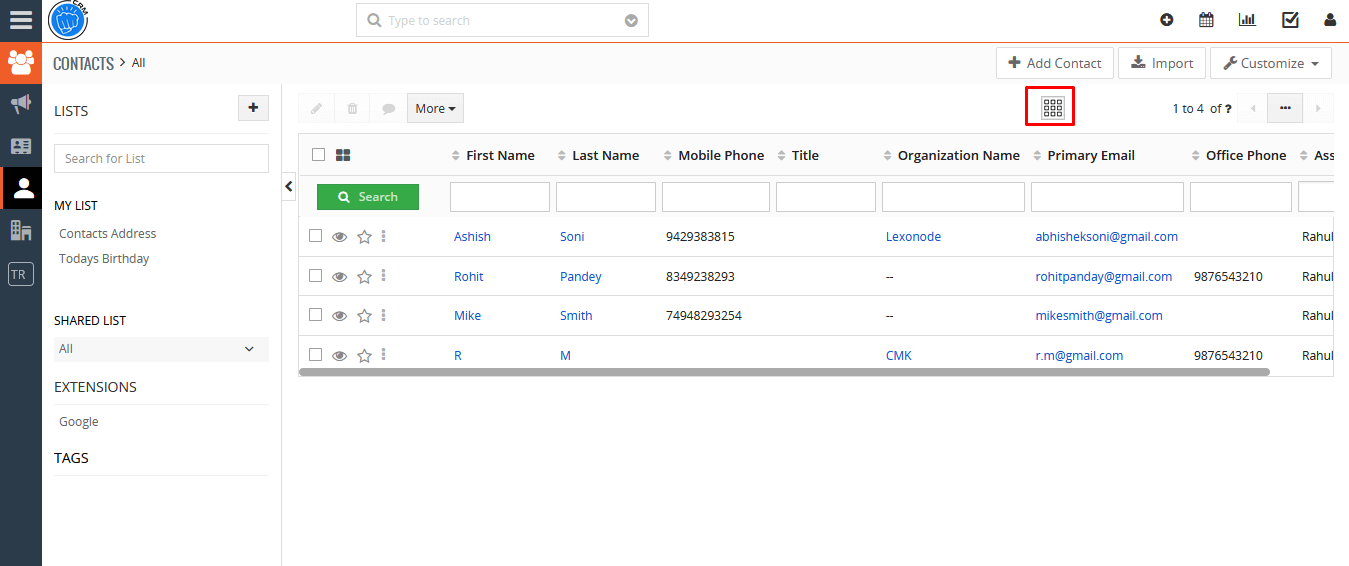This screenshot has height=566, width=1349.
Task: Open the Organizations building sidebar icon
Action: 21,230
